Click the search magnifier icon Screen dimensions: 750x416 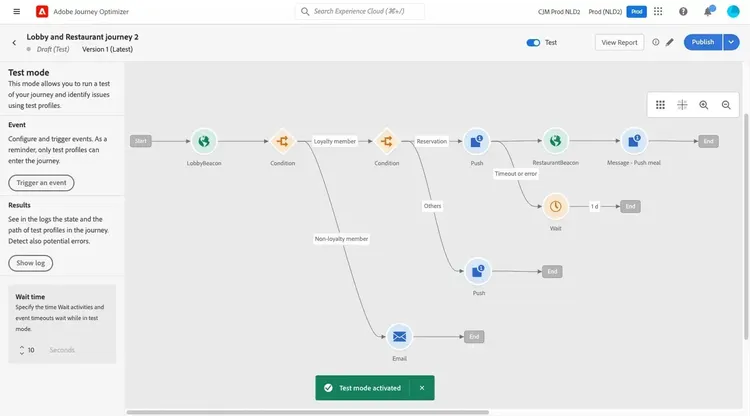coord(305,11)
